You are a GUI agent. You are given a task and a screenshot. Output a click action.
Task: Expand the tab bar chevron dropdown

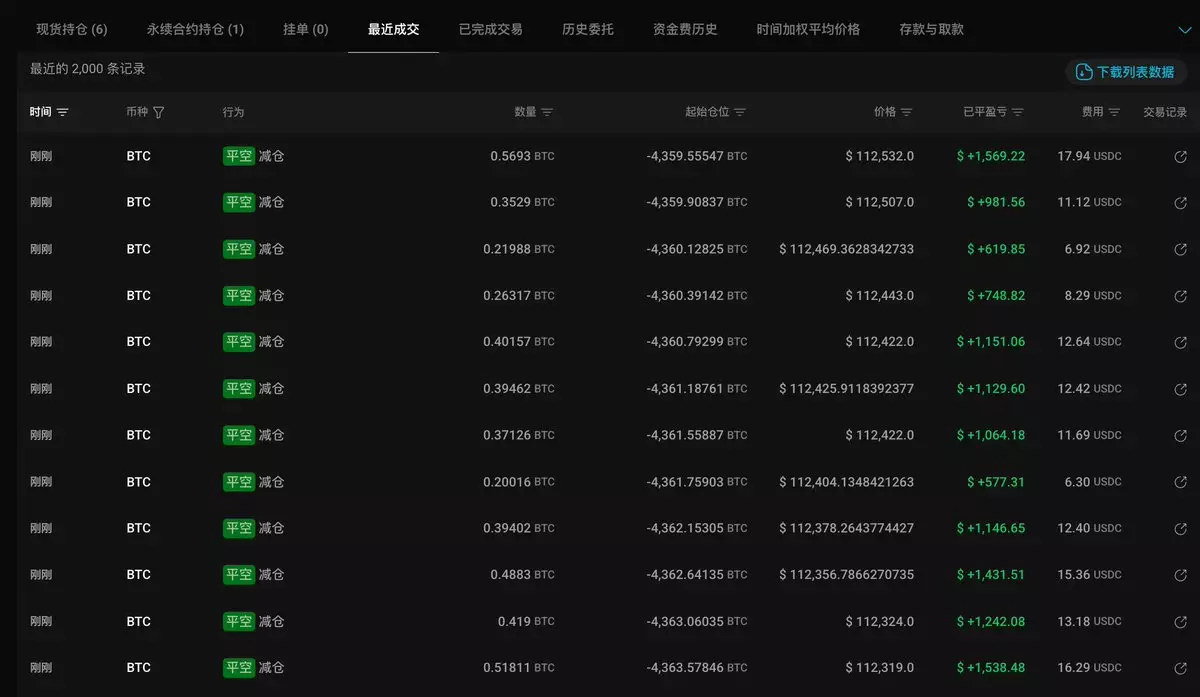coord(1185,30)
